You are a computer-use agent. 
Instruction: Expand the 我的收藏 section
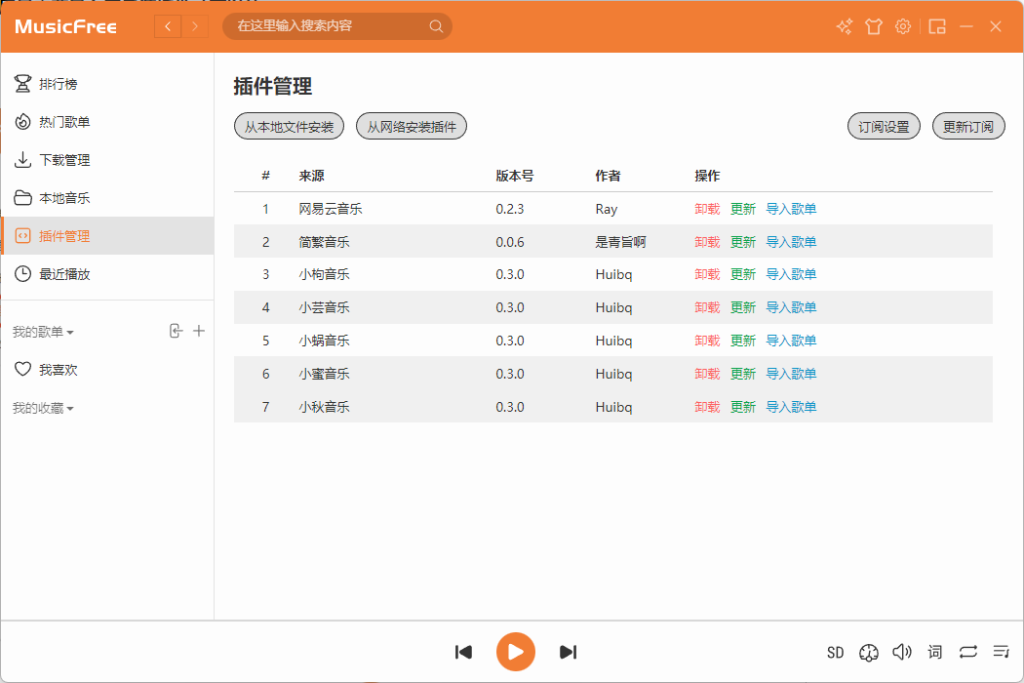click(43, 408)
